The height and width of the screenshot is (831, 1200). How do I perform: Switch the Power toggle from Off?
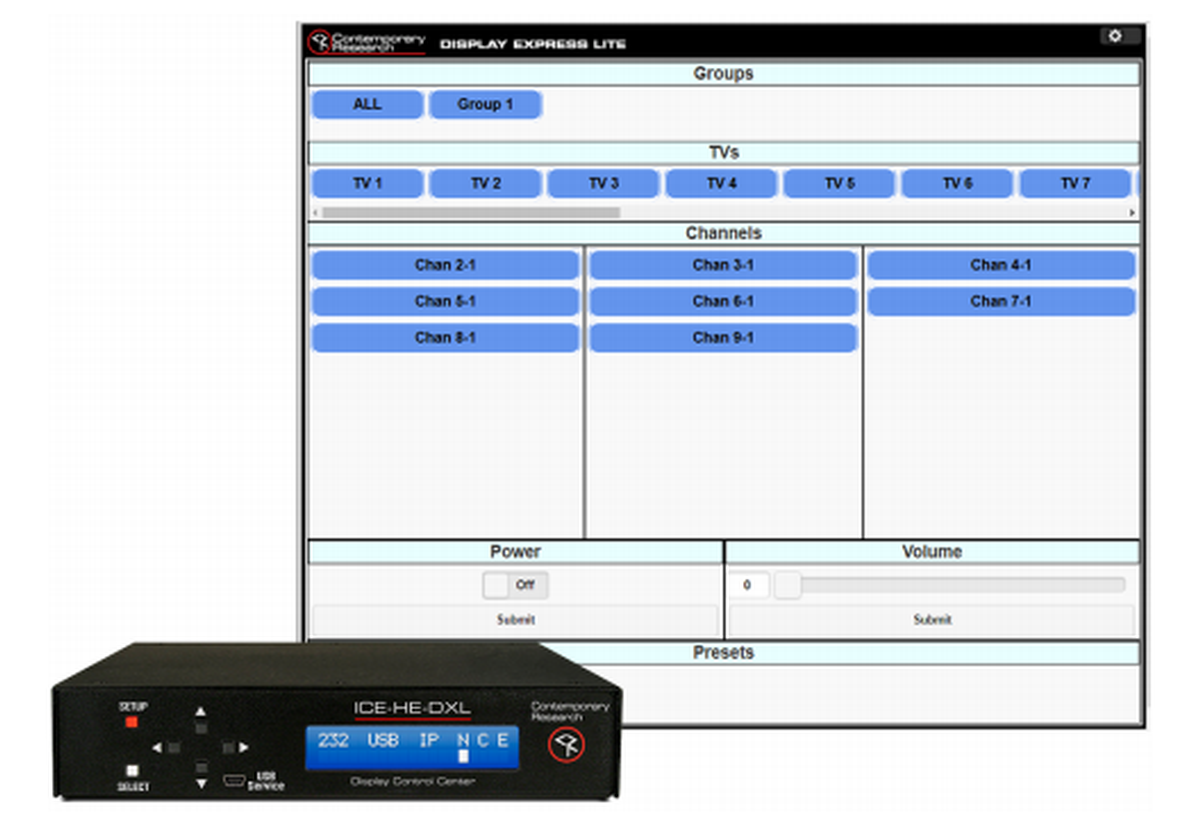pos(515,585)
